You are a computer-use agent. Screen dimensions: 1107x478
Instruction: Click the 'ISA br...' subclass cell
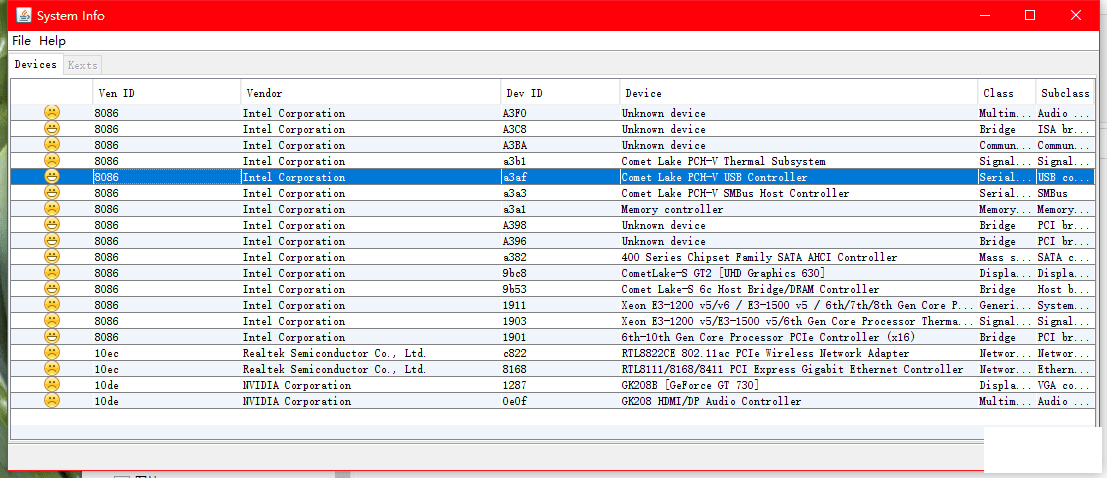pos(1065,129)
